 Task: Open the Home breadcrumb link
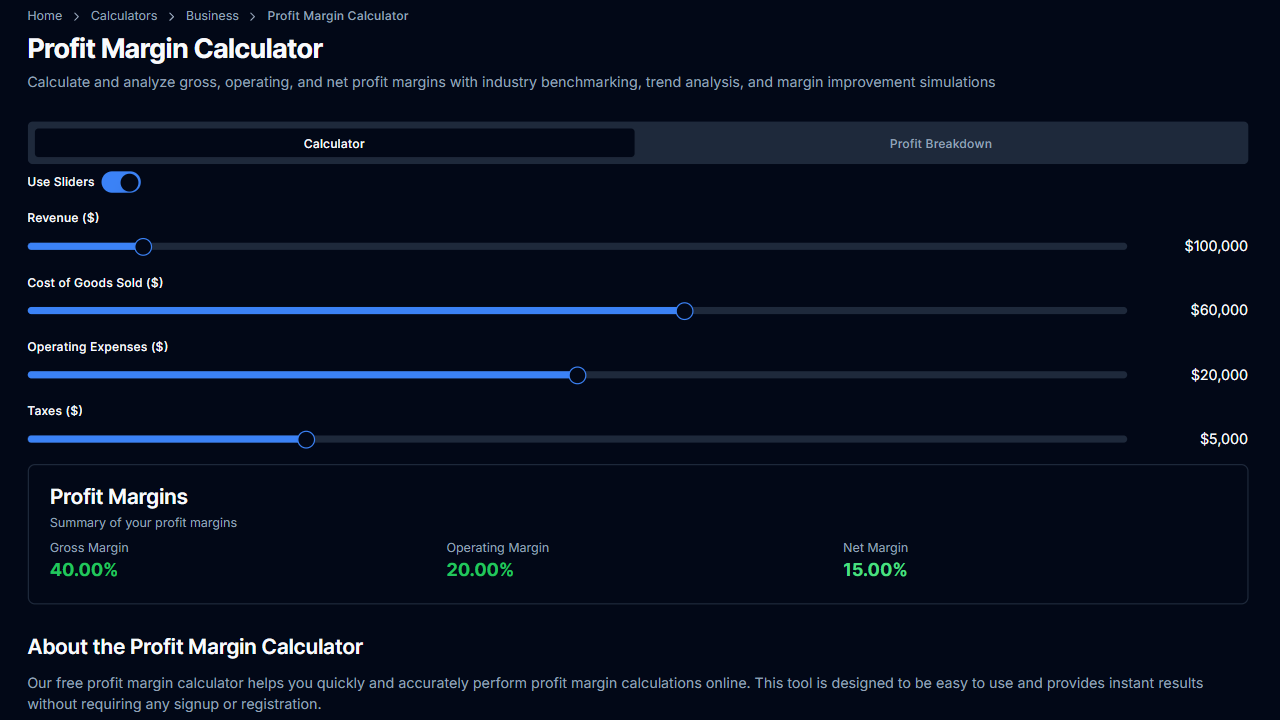coord(44,15)
